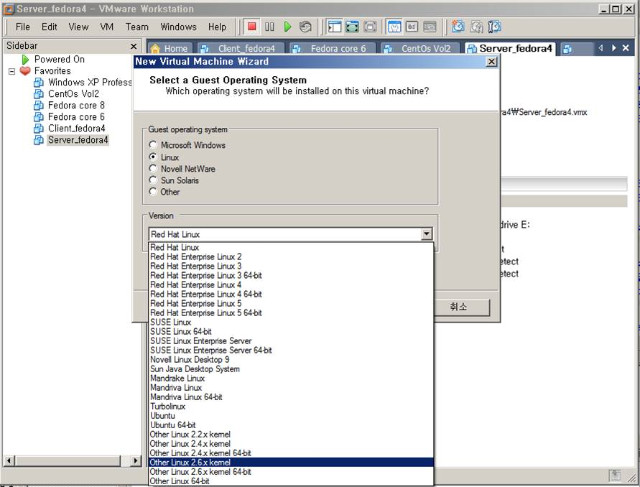Choose Turbolinux from the version list
640x487 pixels.
click(291, 406)
